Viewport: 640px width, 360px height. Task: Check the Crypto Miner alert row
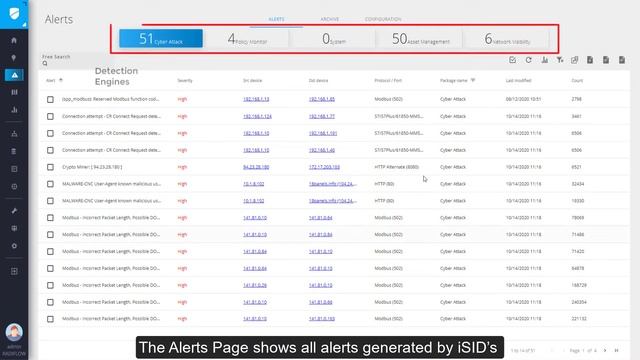[50, 167]
